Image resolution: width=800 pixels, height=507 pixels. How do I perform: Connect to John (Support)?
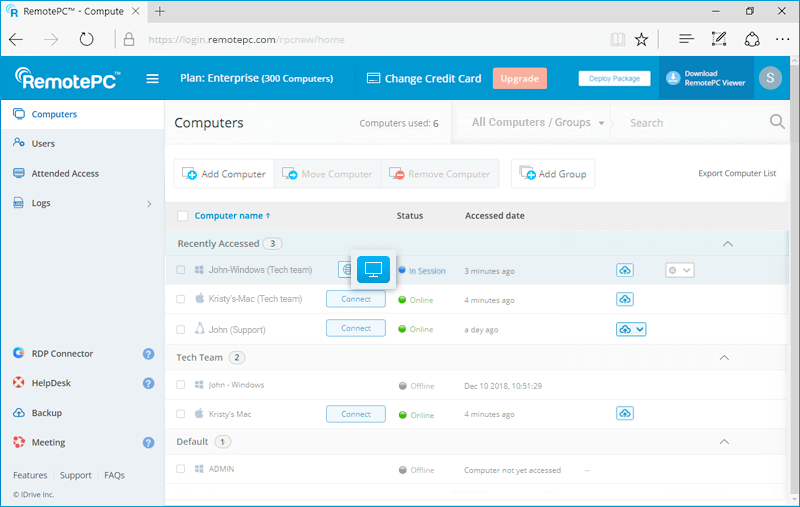(x=356, y=328)
